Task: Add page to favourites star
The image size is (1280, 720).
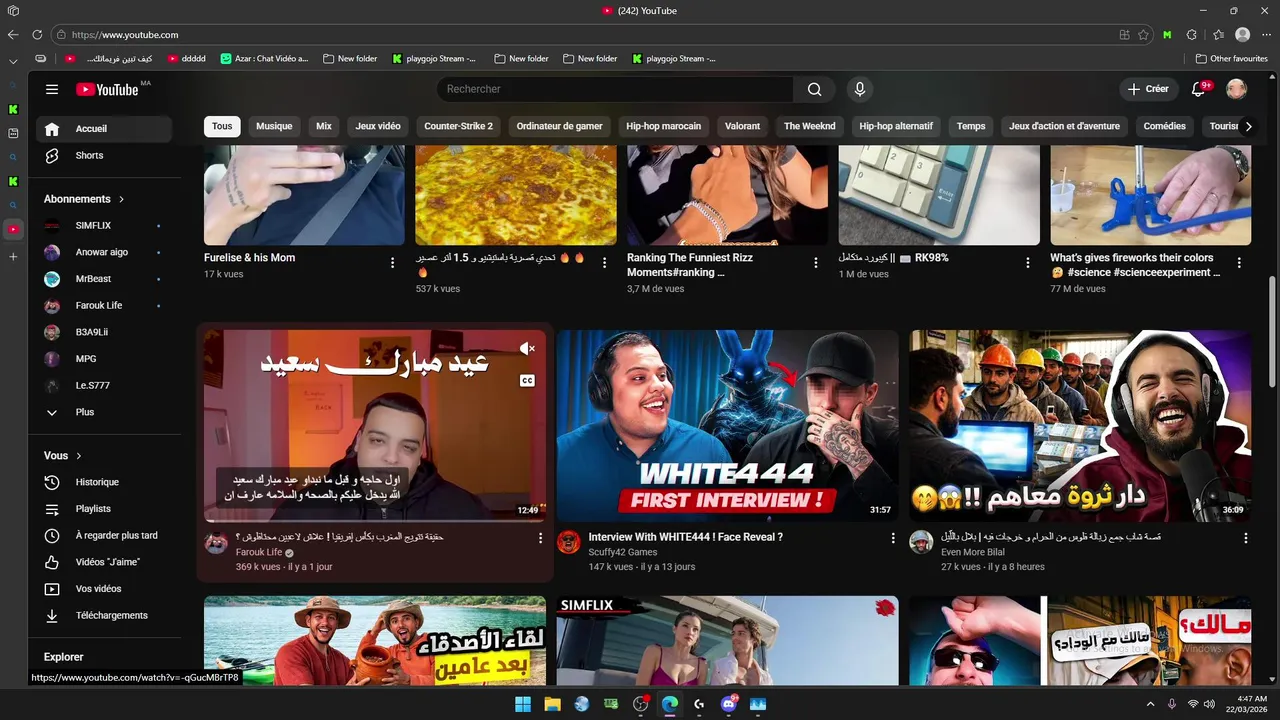Action: [x=1143, y=35]
